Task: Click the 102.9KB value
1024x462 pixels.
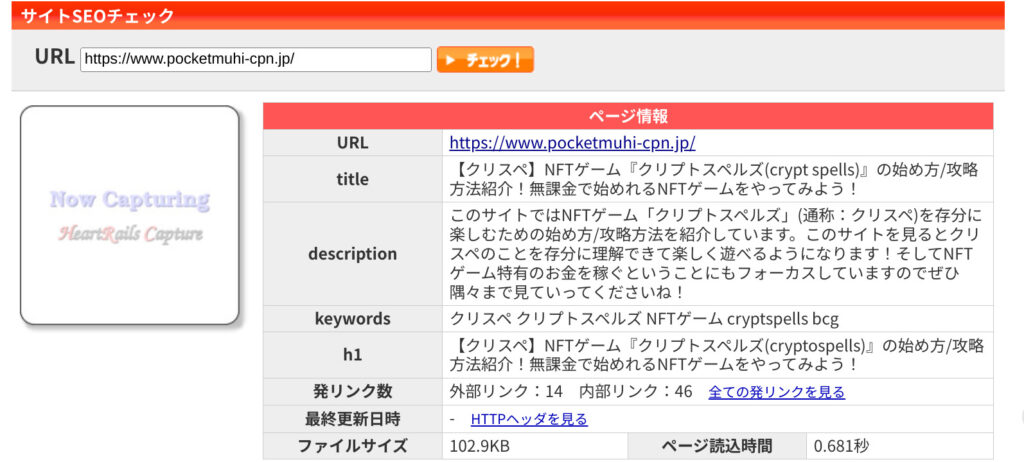Action: [479, 446]
